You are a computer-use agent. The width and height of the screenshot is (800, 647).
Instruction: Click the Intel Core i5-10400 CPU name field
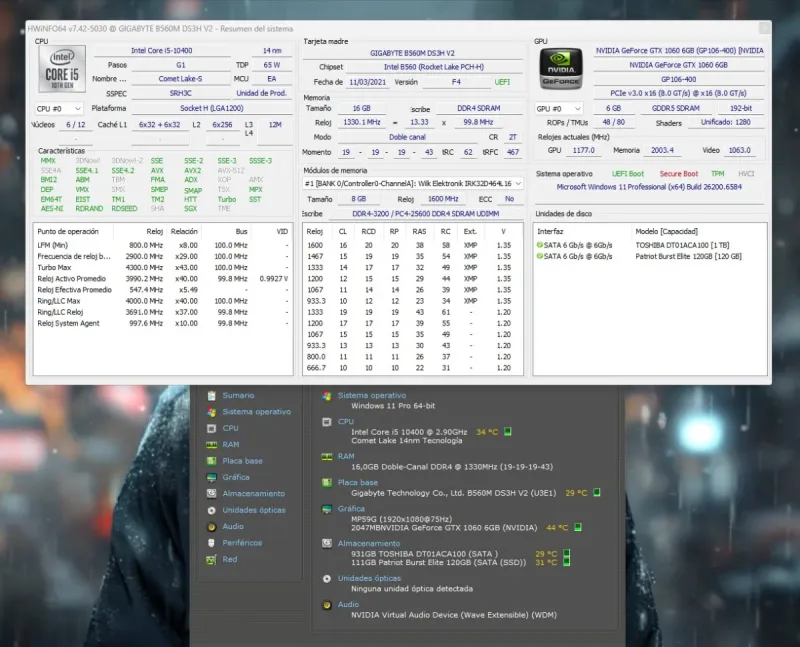(162, 51)
